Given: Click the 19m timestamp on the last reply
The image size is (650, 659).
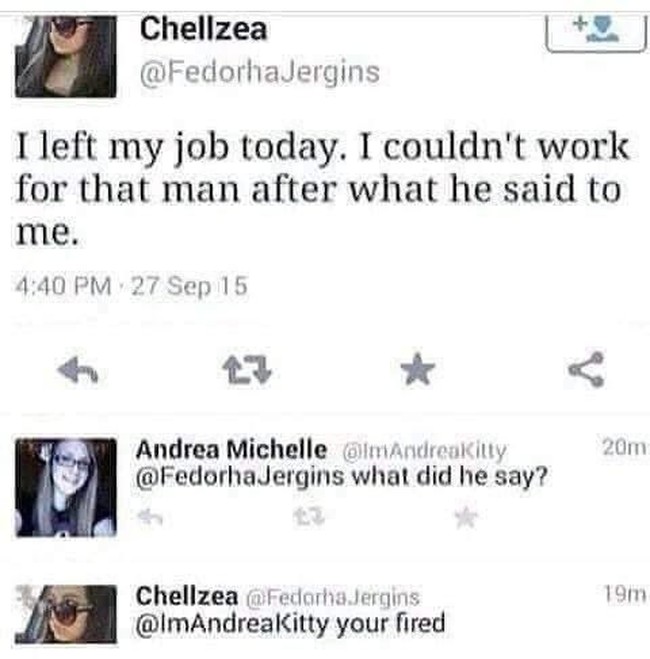Looking at the screenshot, I should pos(628,597).
